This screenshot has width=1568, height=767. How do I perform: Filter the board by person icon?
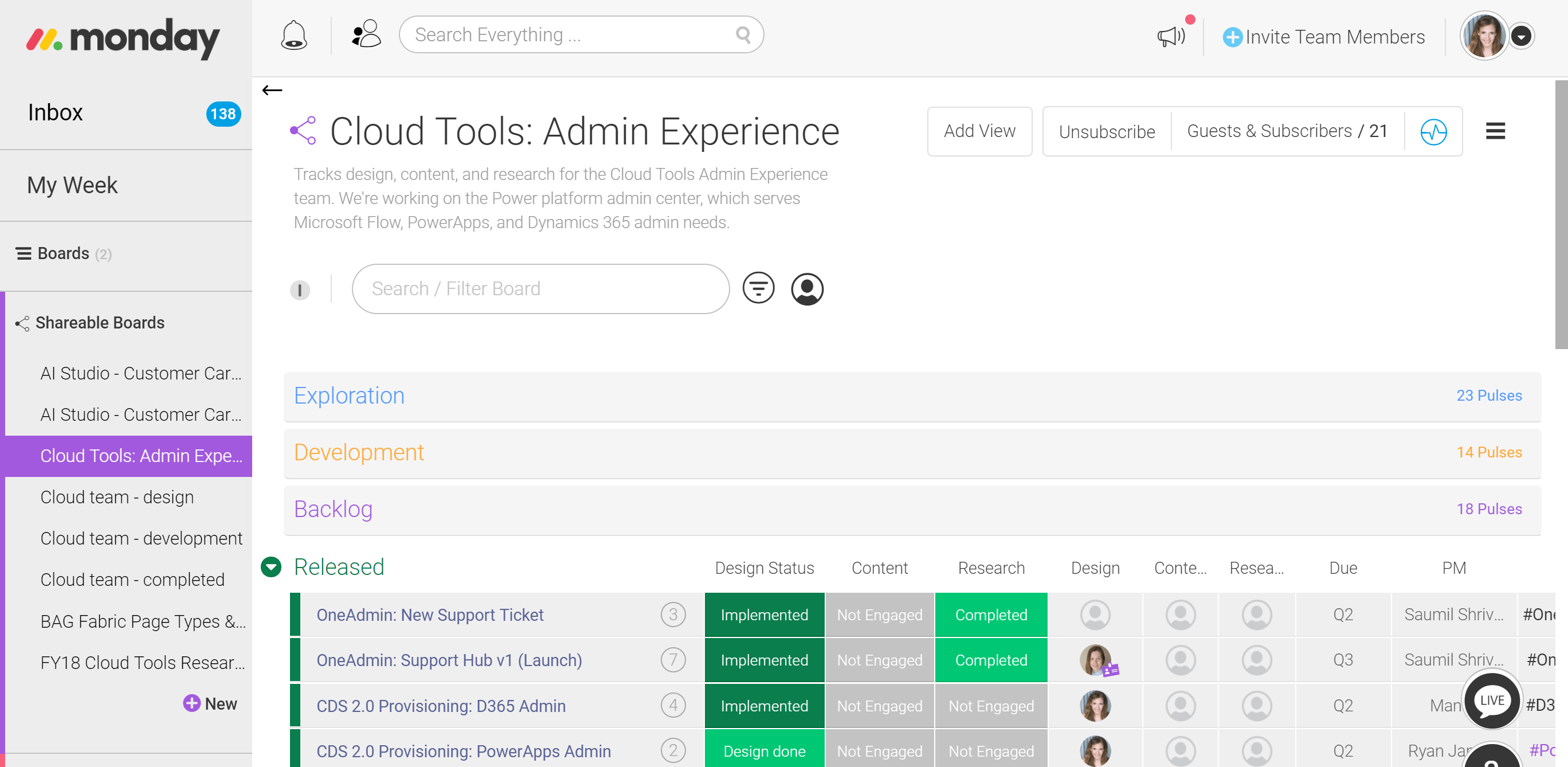pos(806,288)
